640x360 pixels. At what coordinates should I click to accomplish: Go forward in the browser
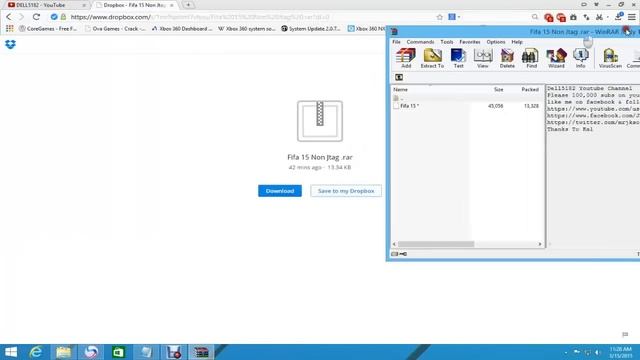(x=21, y=17)
